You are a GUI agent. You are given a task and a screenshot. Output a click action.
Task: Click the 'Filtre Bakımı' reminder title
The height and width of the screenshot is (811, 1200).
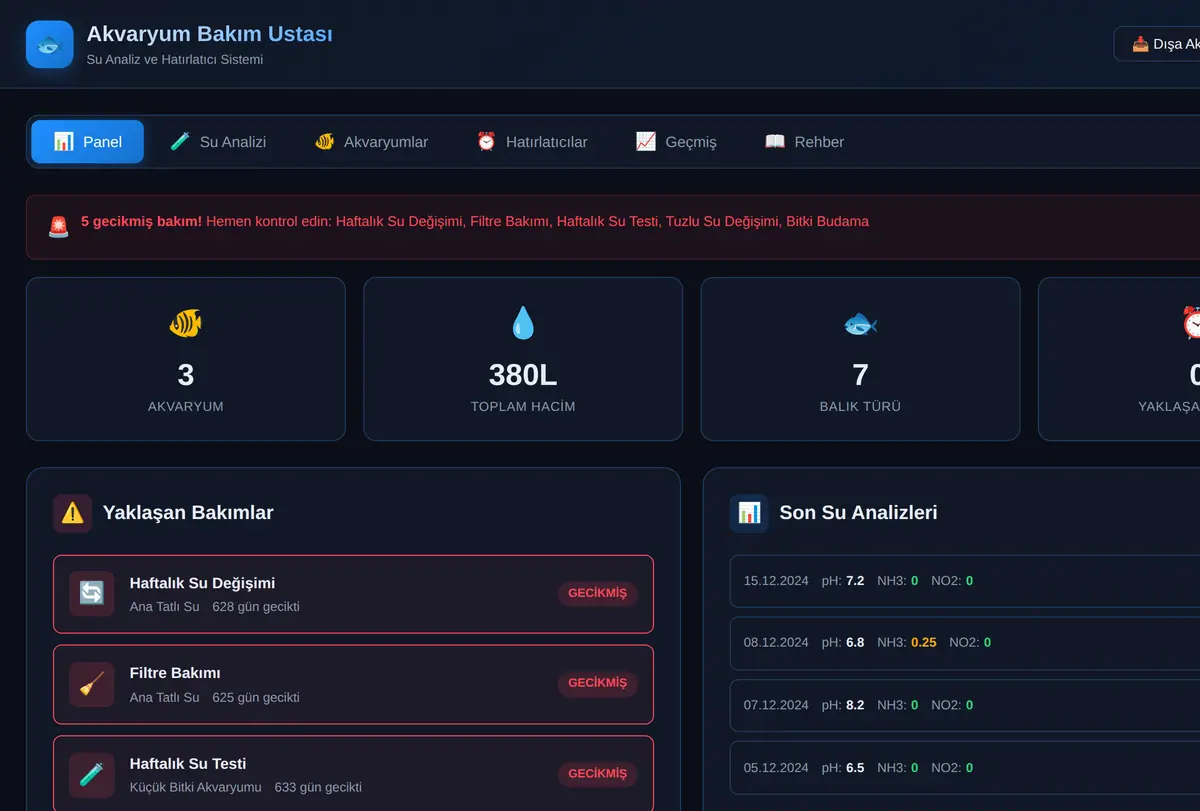[x=175, y=673]
